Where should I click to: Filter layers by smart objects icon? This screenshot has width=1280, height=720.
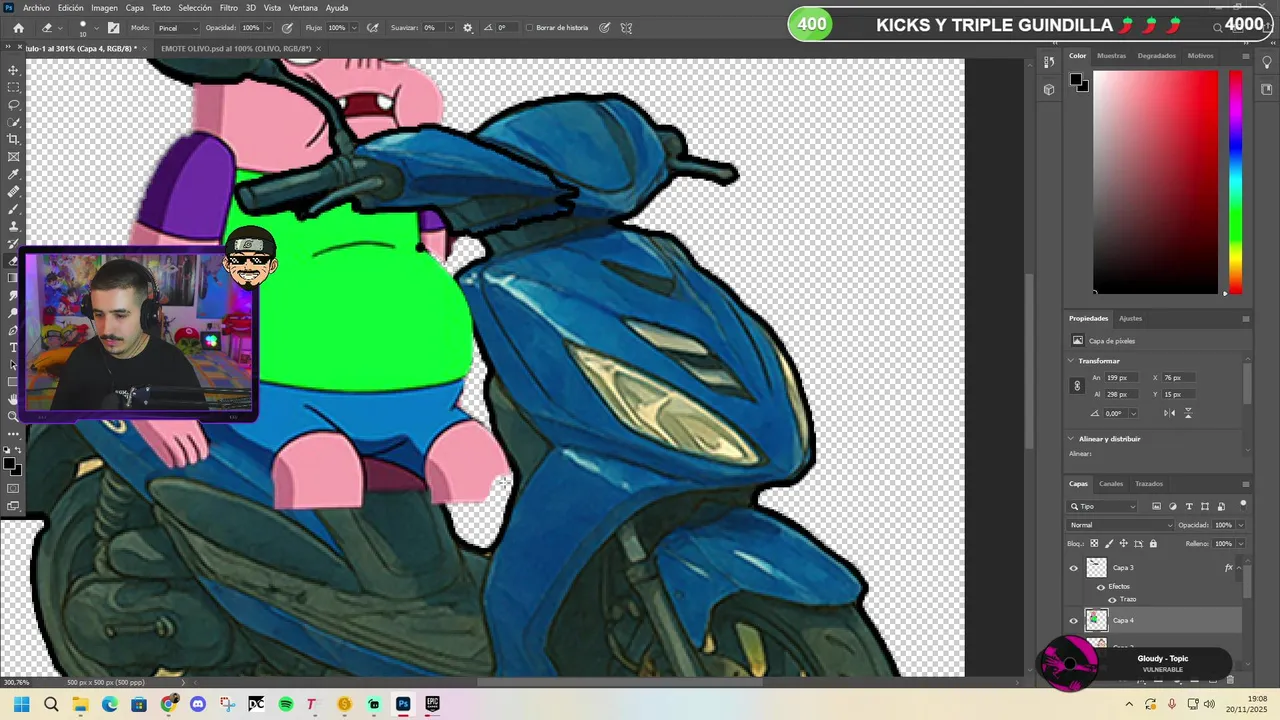[1221, 506]
